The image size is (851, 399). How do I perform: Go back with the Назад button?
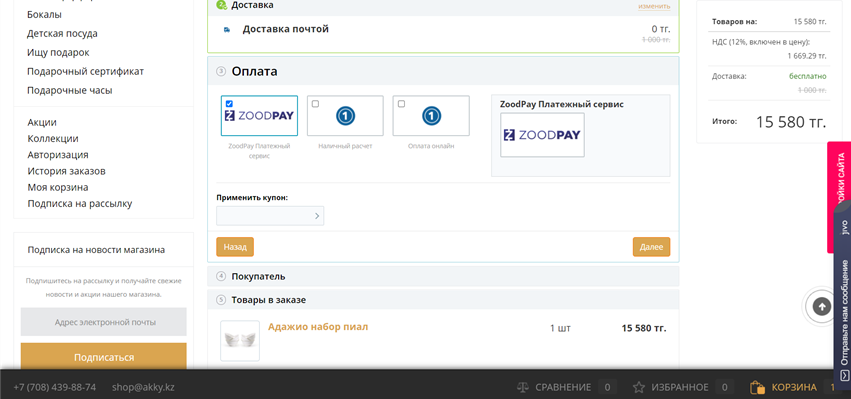[235, 247]
